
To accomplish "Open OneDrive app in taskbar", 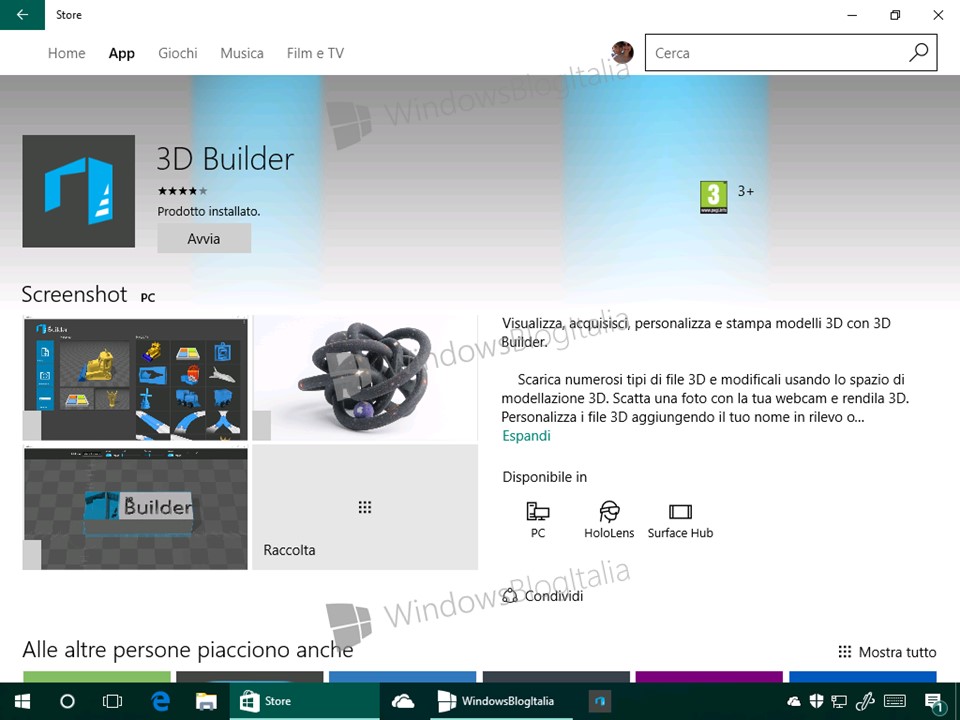I will (403, 701).
